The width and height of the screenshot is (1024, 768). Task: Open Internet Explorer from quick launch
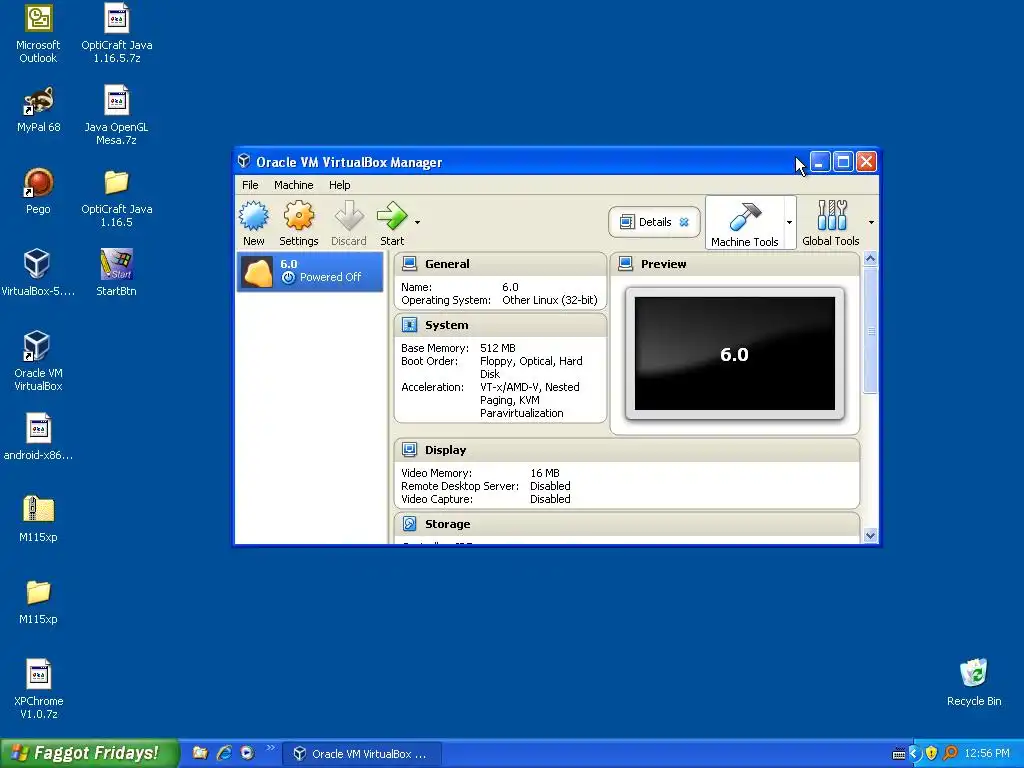coord(223,753)
